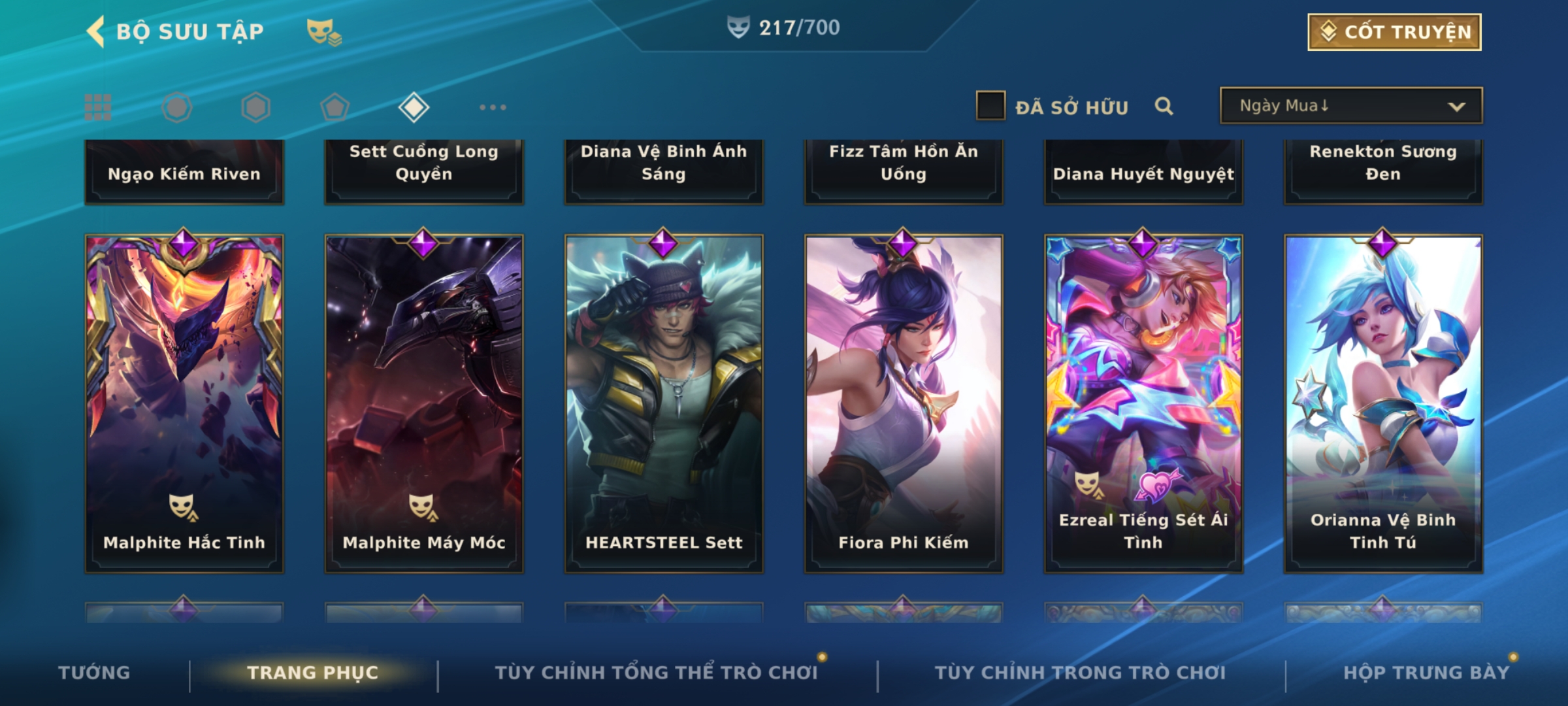Select the diamond rarity filter icon

tap(414, 107)
